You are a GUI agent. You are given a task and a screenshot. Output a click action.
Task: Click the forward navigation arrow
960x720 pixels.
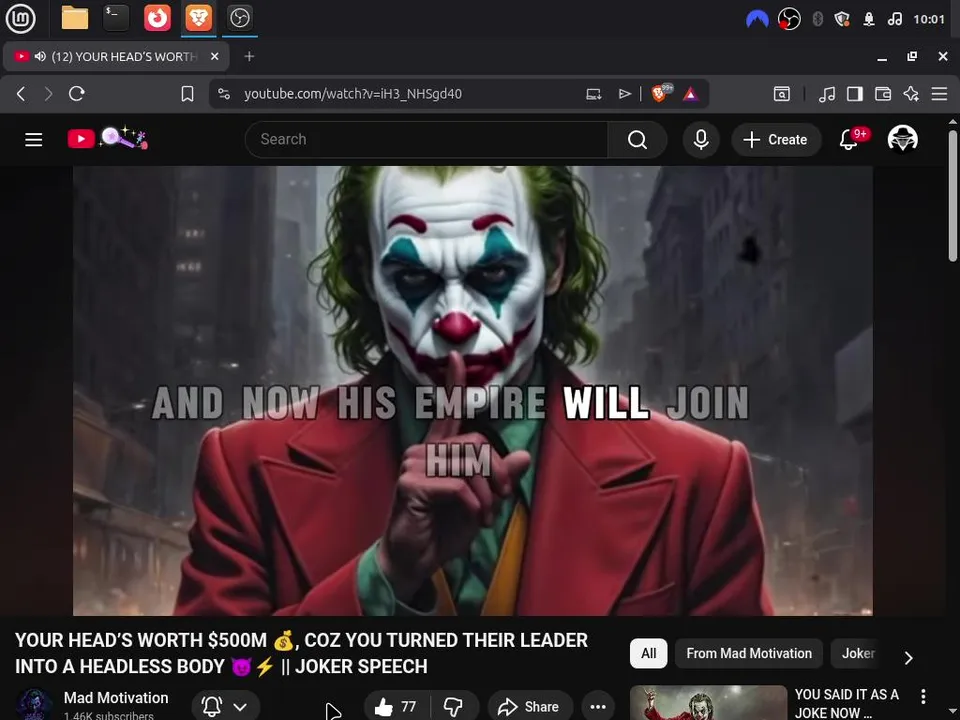pos(48,94)
